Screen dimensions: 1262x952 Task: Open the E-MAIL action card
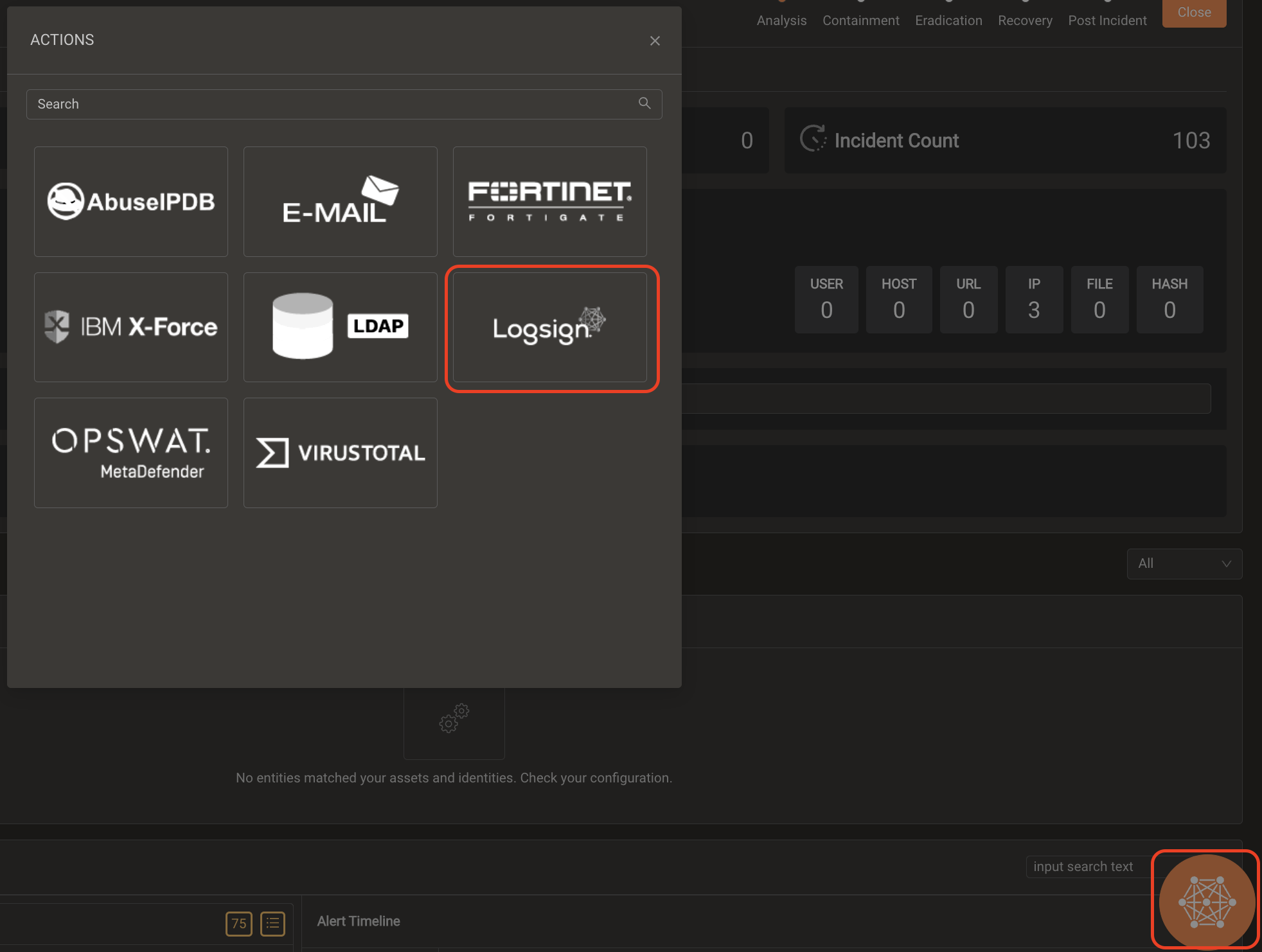click(341, 202)
